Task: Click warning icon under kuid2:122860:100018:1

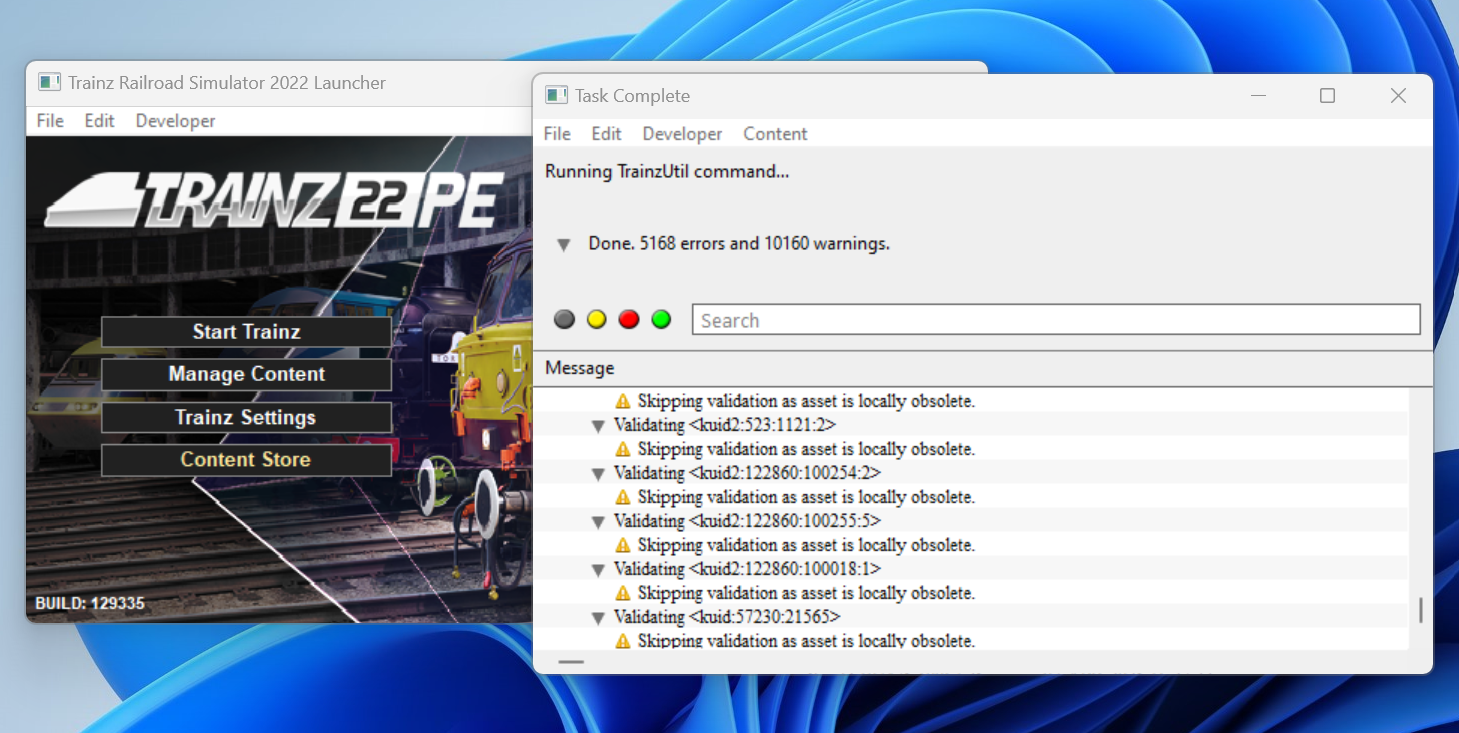Action: click(622, 593)
